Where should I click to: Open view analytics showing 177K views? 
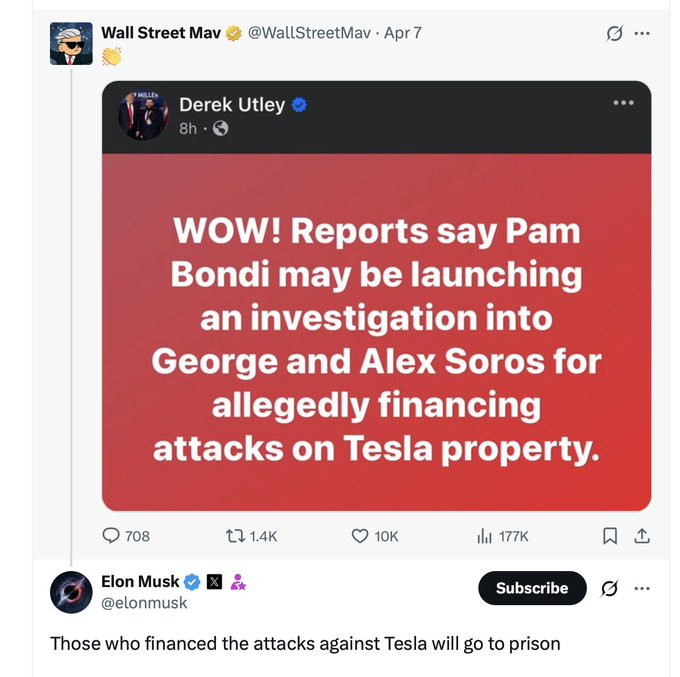click(485, 536)
